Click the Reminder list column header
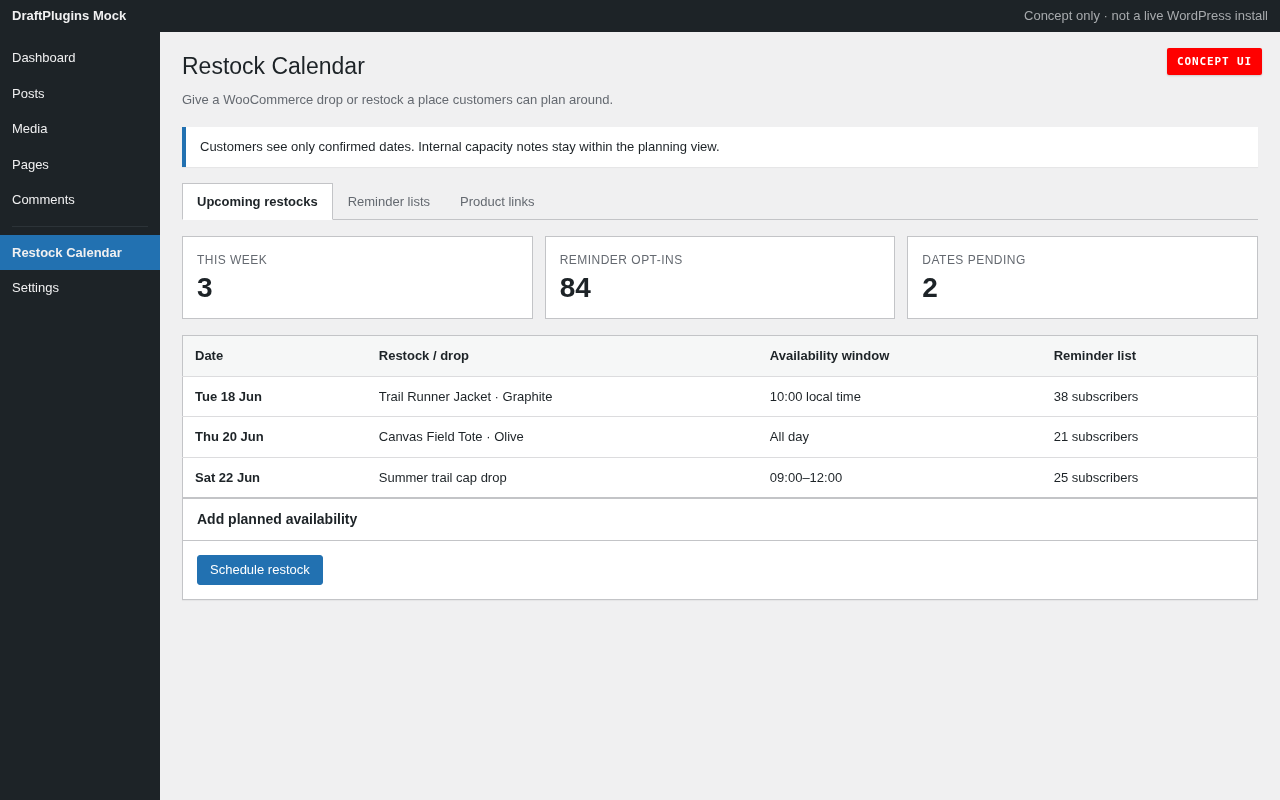 (x=1149, y=356)
